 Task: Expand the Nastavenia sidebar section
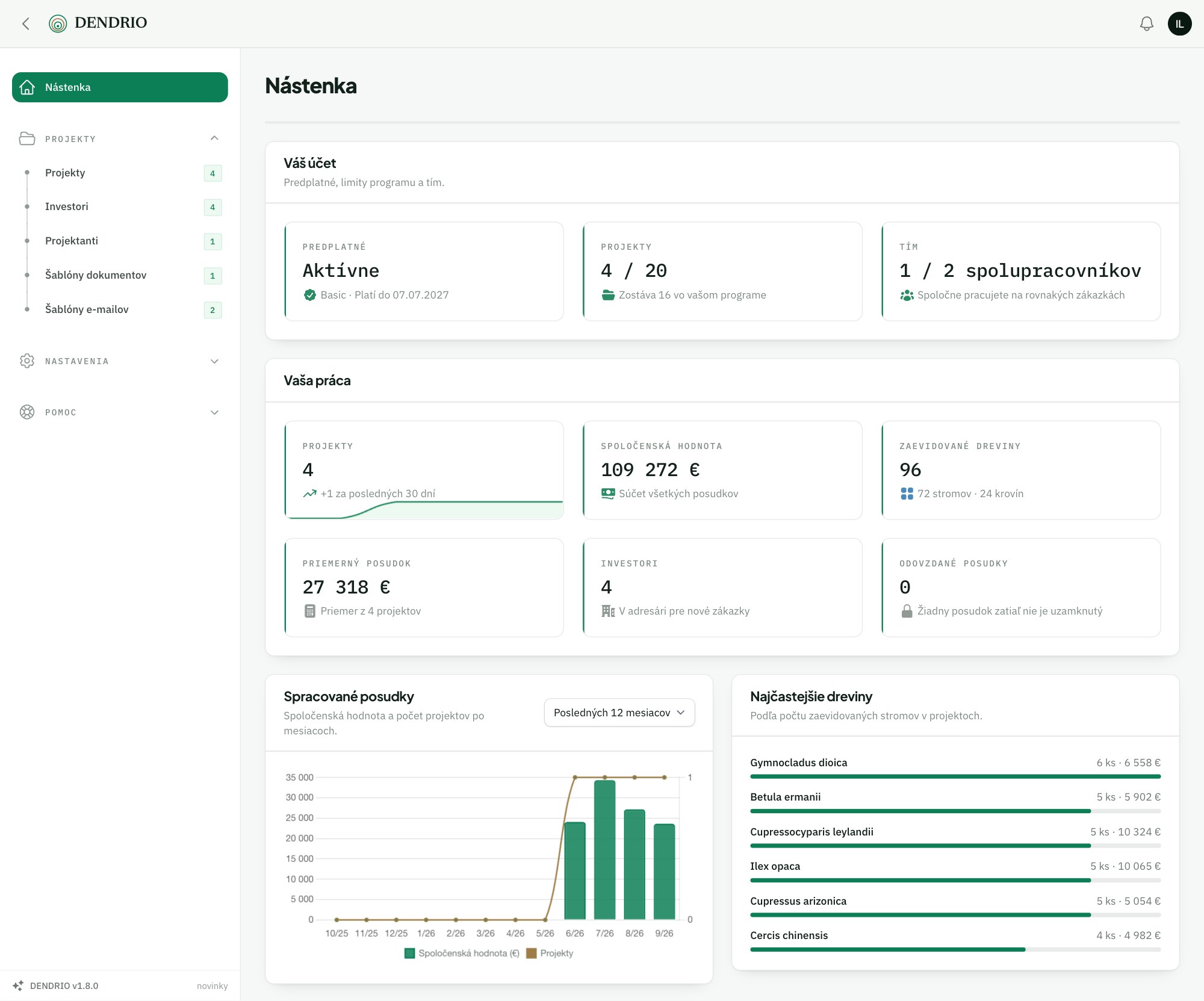(214, 361)
